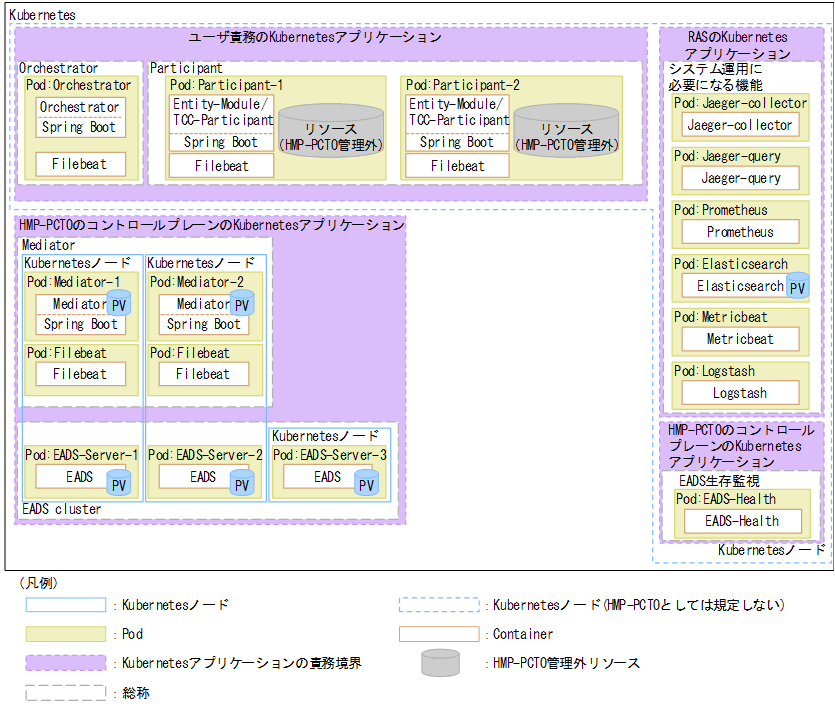This screenshot has height=710, width=835.
Task: Toggle the Filebeat container under Orchestrator
Action: pyautogui.click(x=80, y=165)
